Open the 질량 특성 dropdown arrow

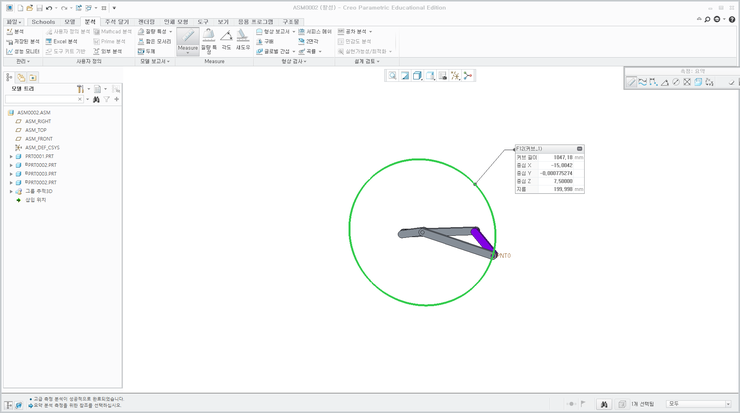[x=170, y=32]
